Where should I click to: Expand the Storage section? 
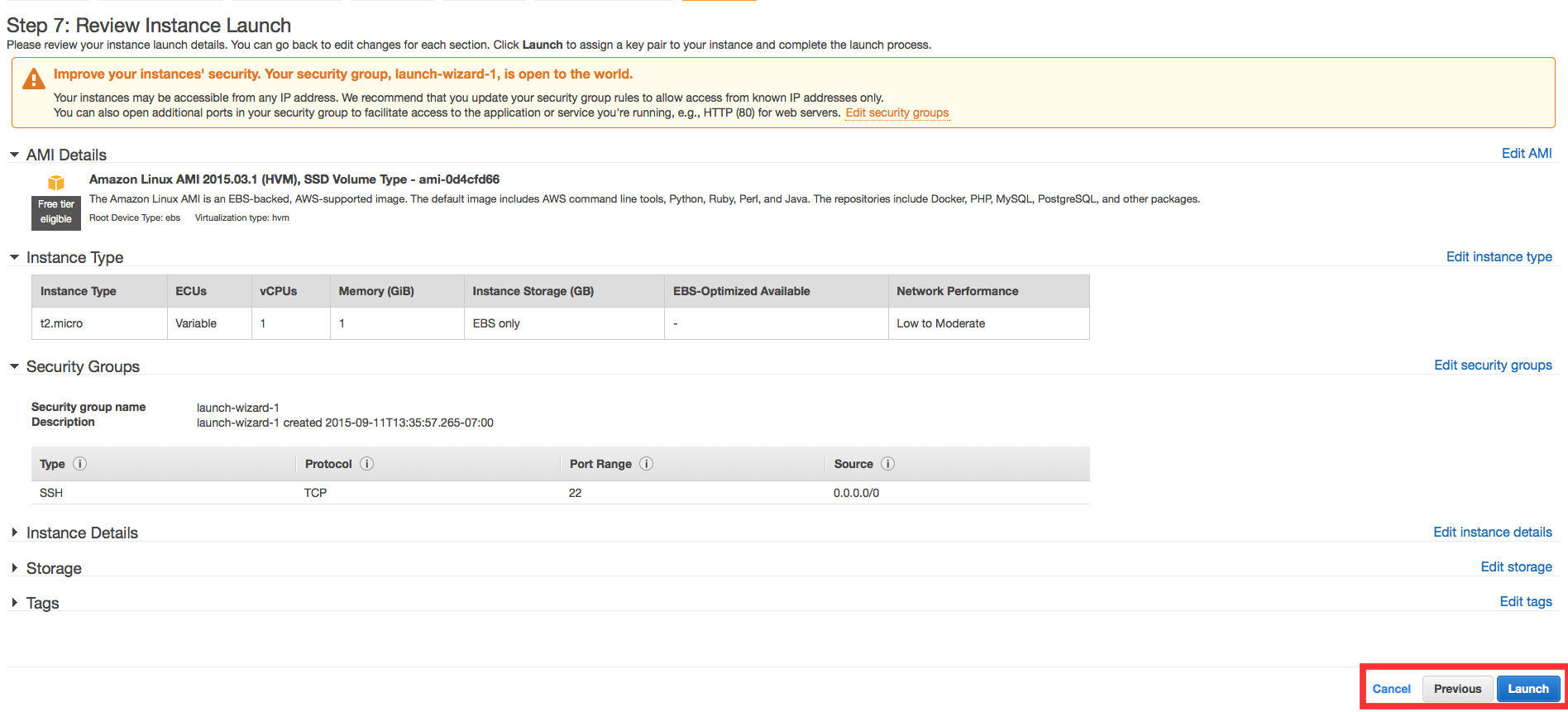pos(14,568)
